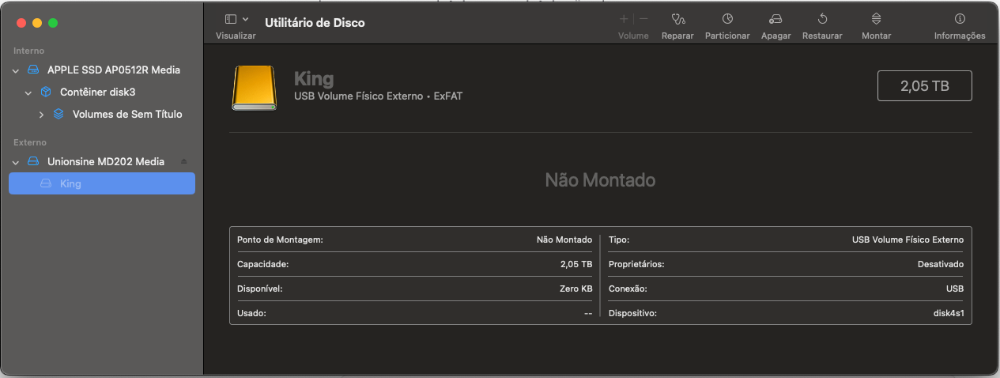
Task: Open the Visualizar sidebar view dropdown
Action: (x=237, y=20)
